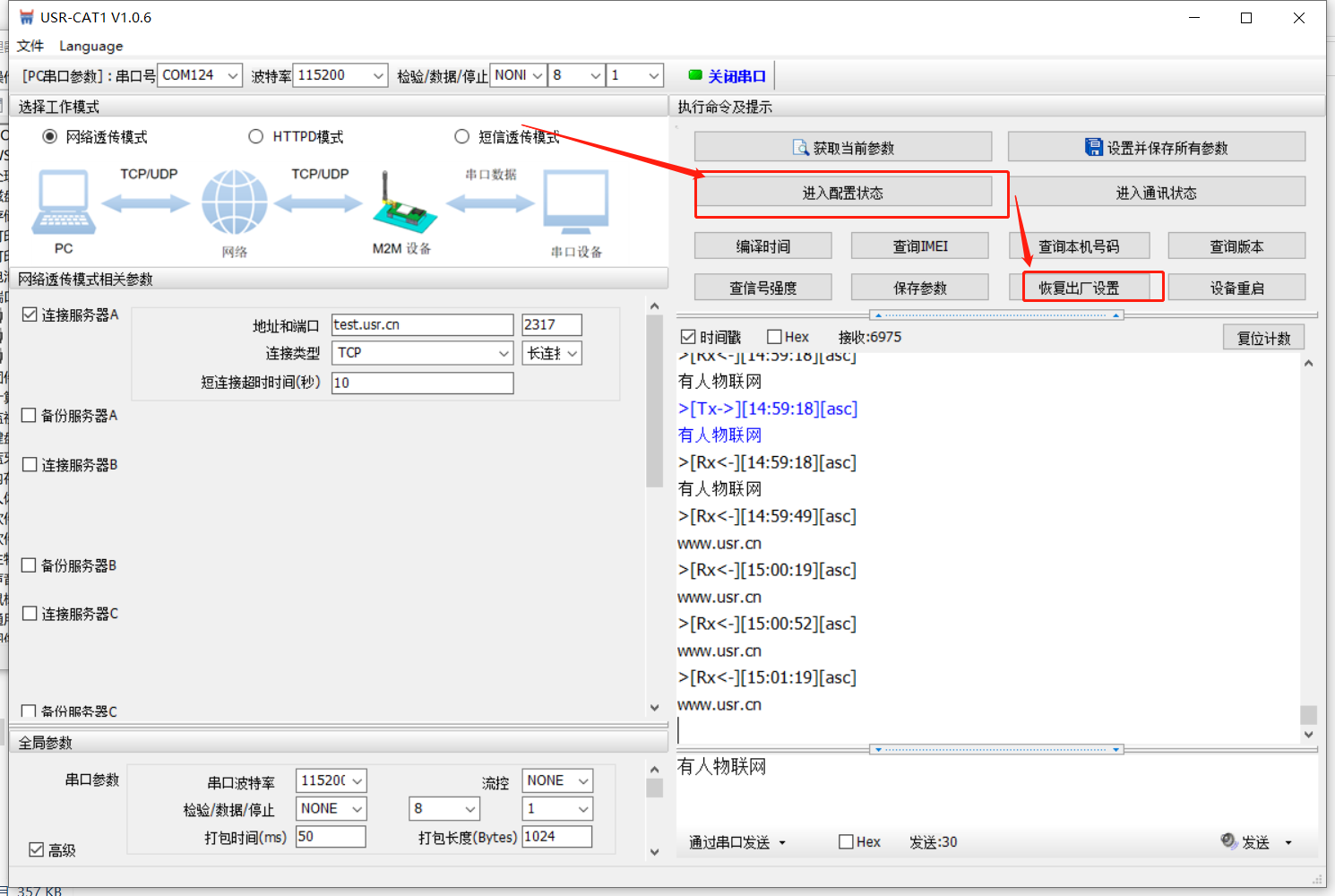Toggle the timestamp checkbox

688,337
